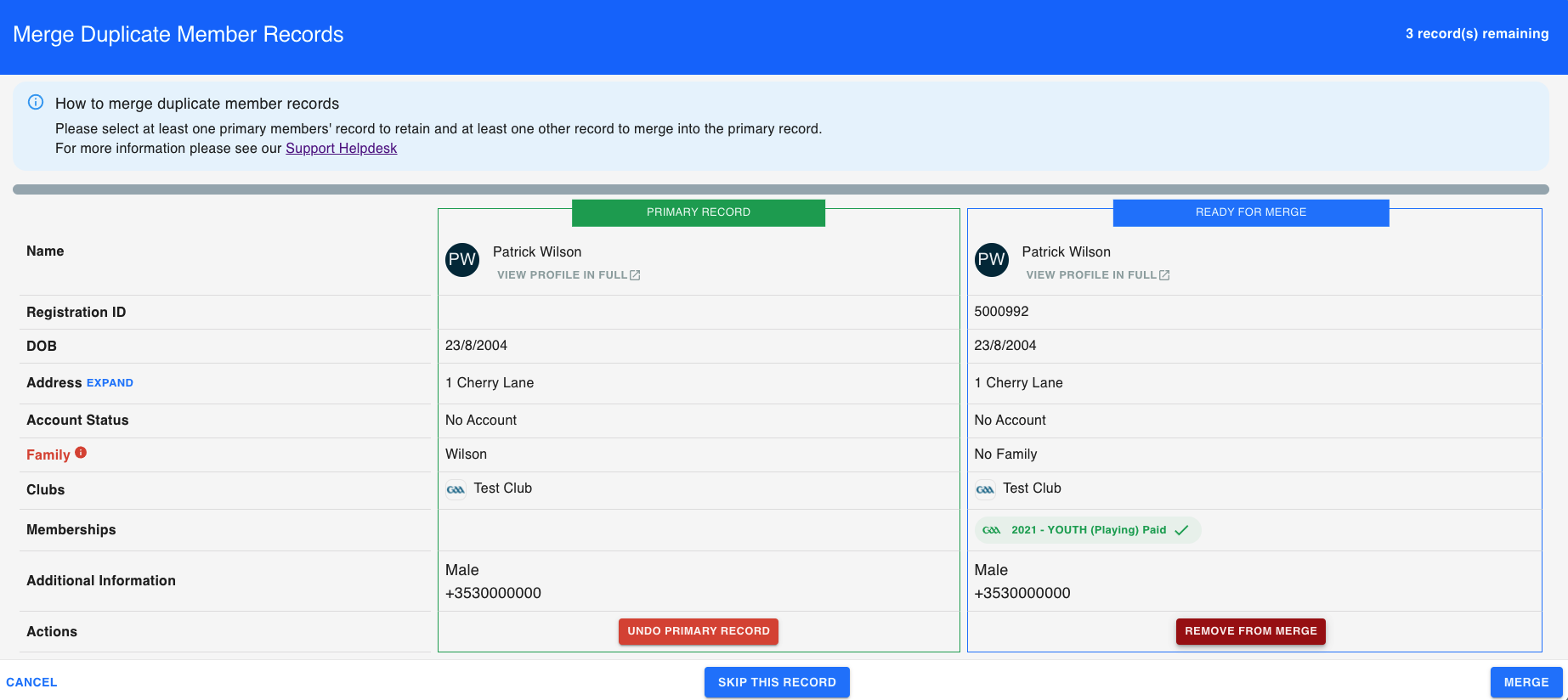1568x700 pixels.
Task: Open the external link icon in the ready for merge profile
Action: pyautogui.click(x=1164, y=275)
